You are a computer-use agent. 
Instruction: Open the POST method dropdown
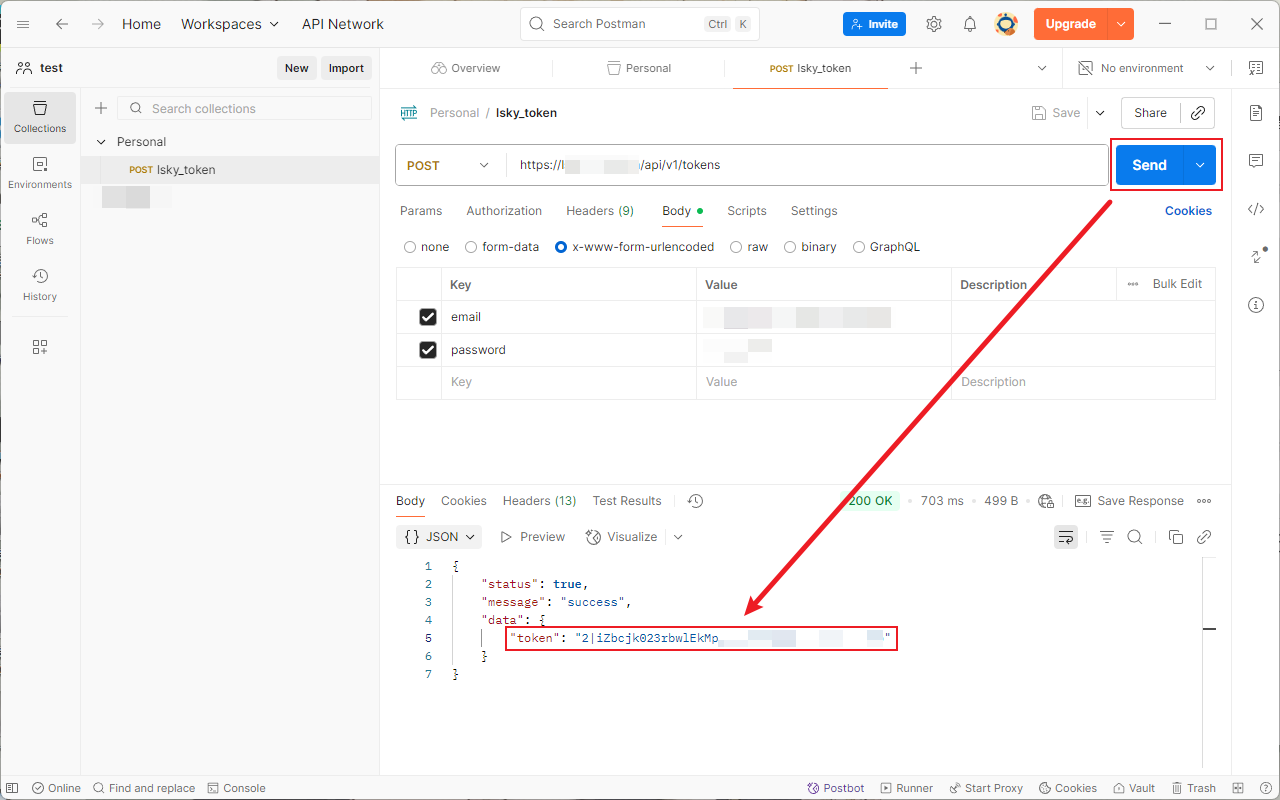coord(449,165)
